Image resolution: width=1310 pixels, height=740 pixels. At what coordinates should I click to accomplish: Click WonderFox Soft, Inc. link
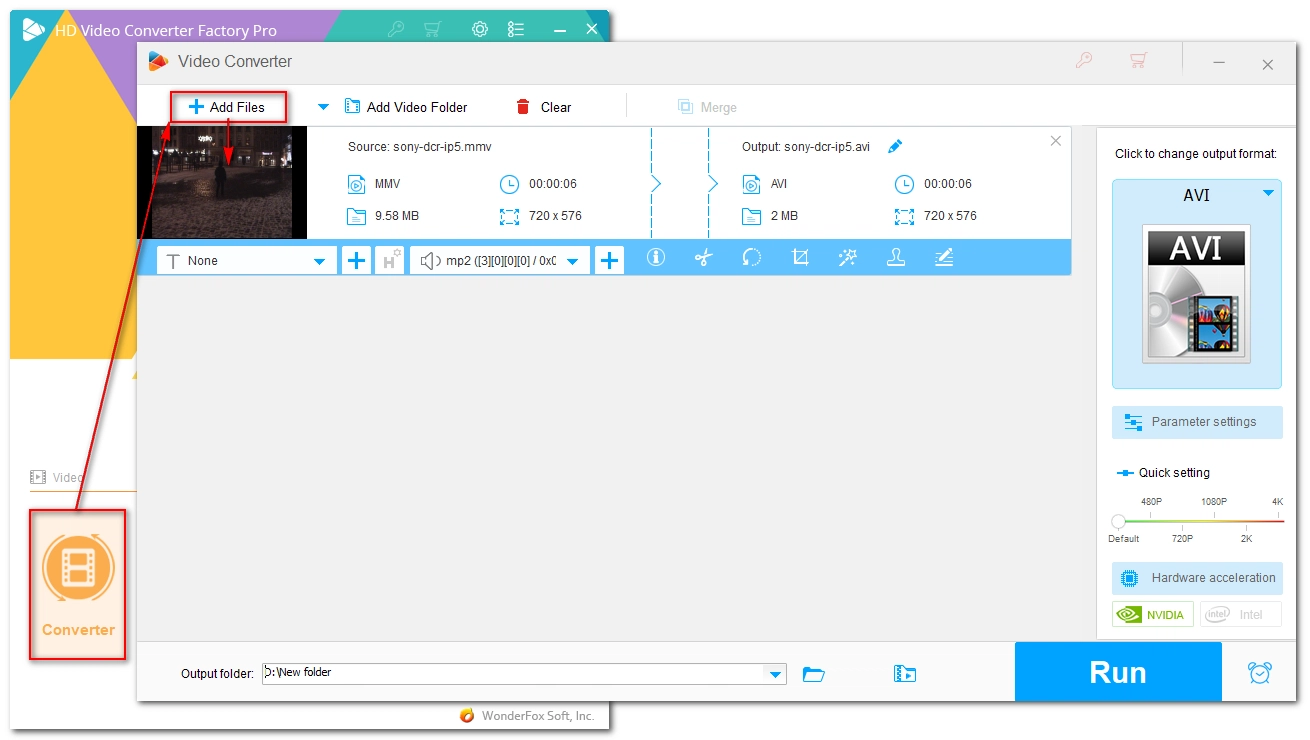538,716
